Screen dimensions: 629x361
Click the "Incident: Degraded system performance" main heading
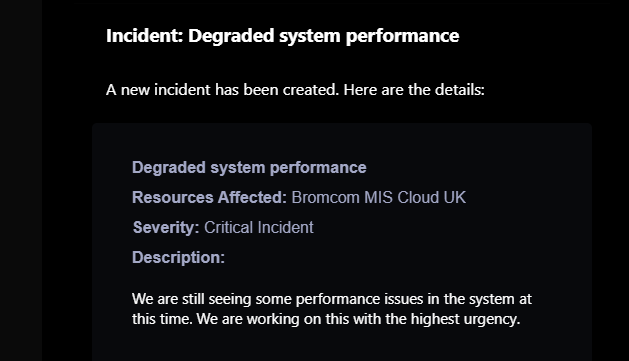(282, 36)
